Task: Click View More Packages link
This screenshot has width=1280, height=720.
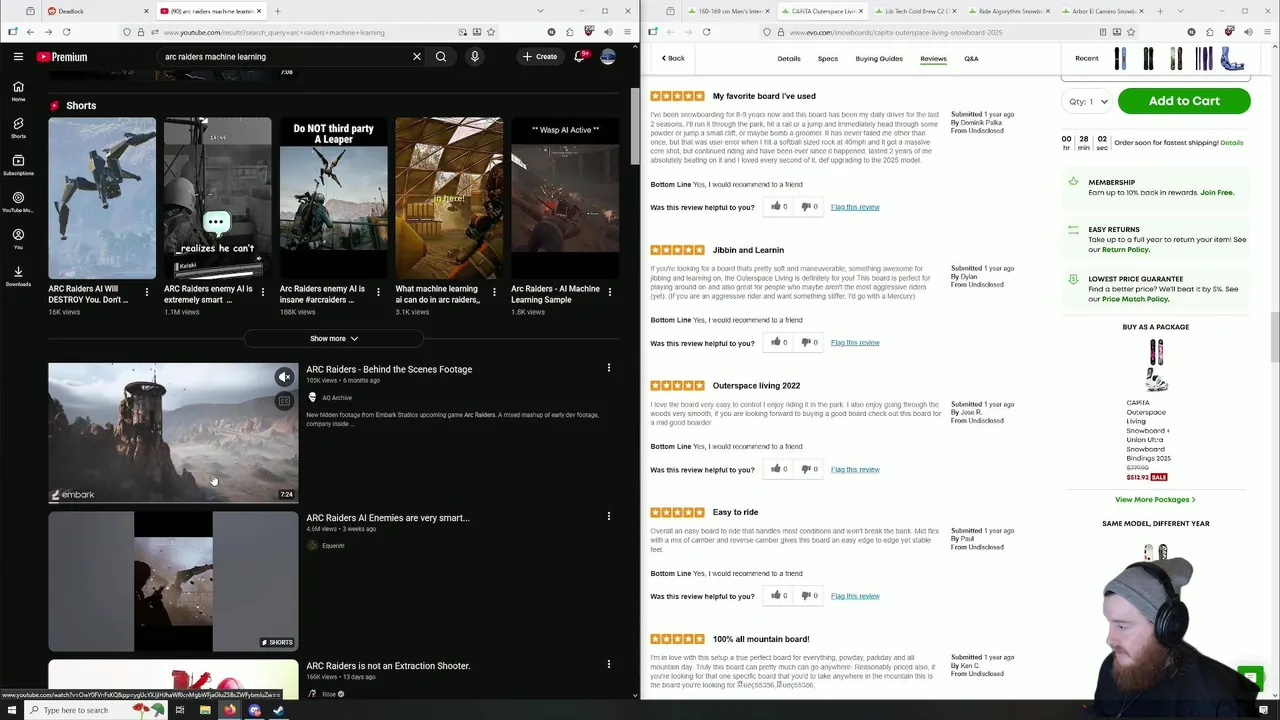Action: coord(1155,499)
